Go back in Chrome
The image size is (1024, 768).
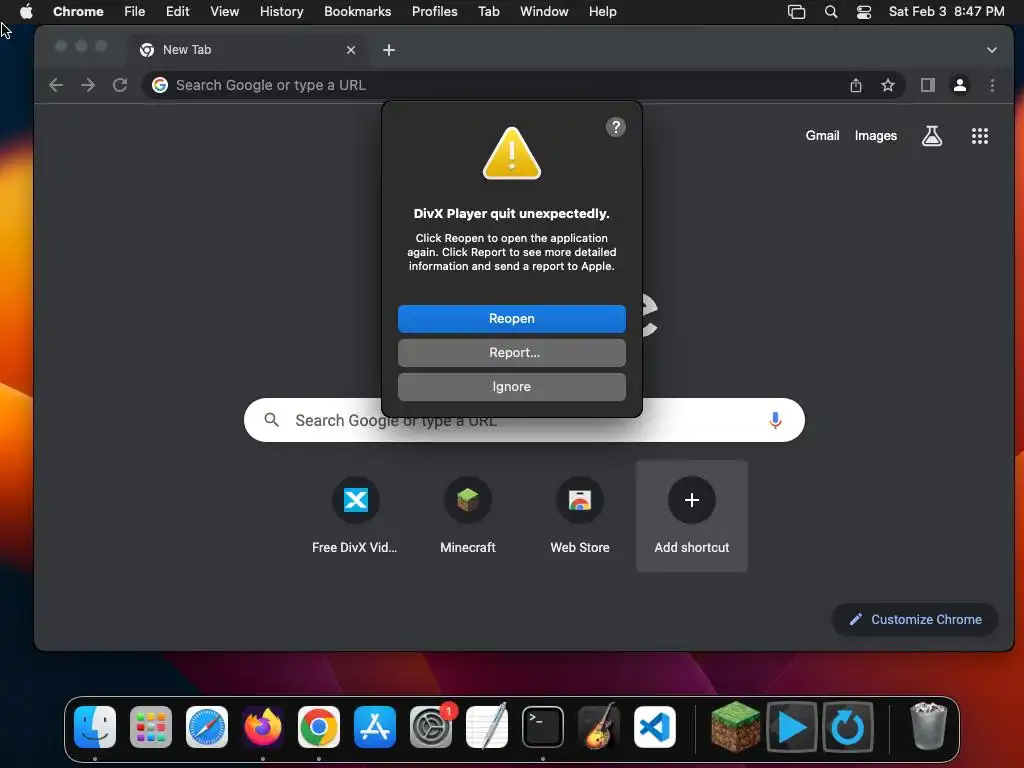point(56,85)
